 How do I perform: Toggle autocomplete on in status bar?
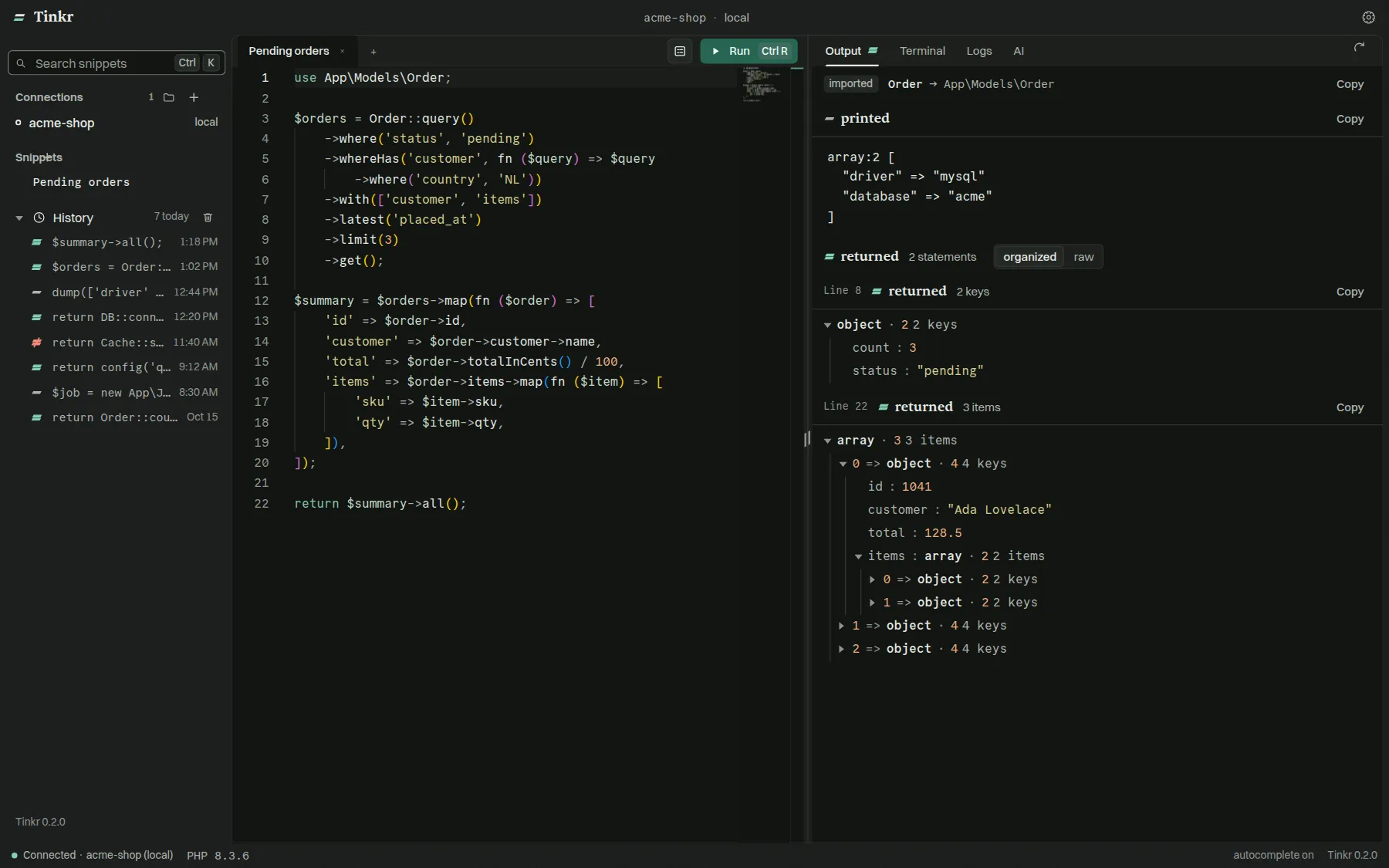tap(1273, 855)
